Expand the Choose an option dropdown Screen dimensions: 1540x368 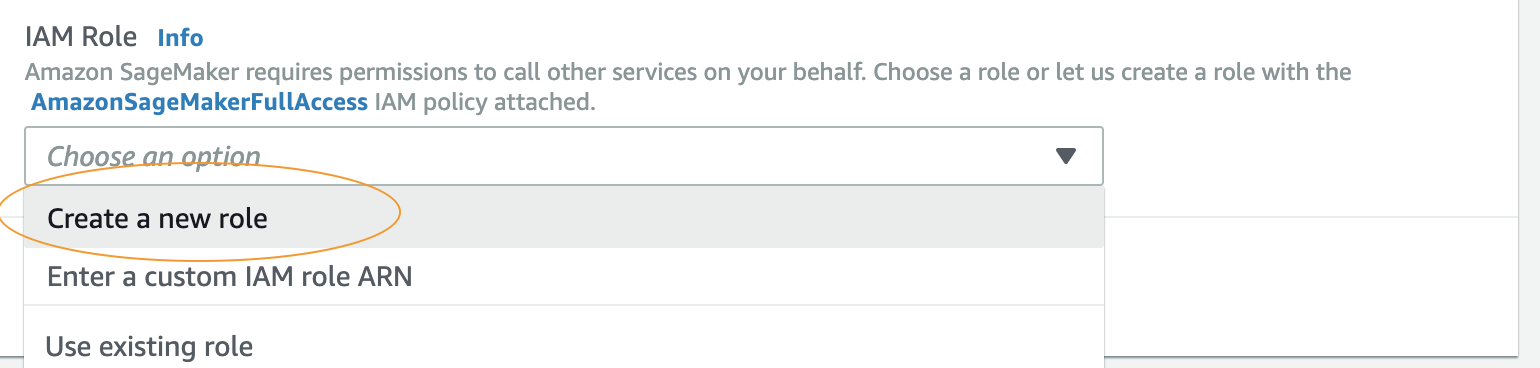tap(564, 156)
